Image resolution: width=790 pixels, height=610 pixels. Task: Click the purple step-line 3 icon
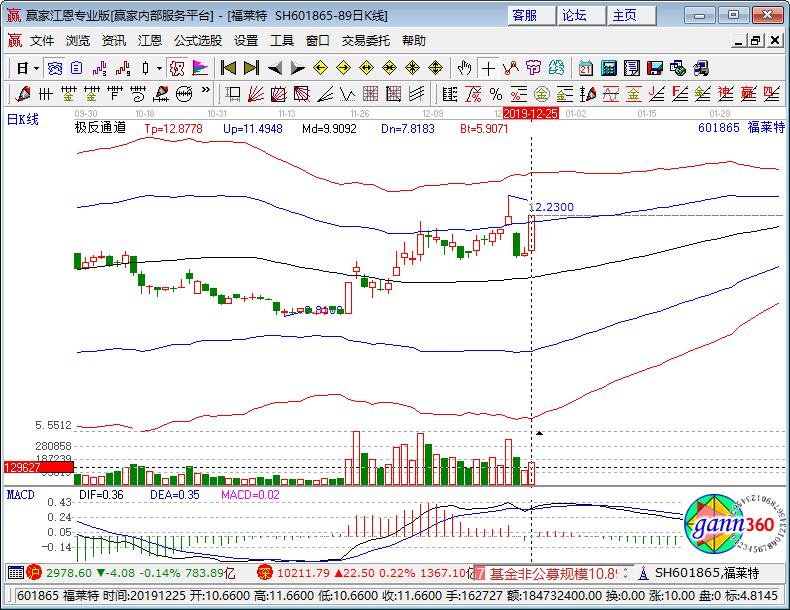point(100,68)
